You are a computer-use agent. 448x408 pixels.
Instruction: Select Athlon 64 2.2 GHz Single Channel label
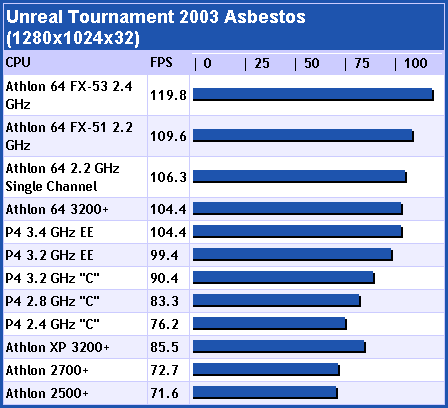(62, 177)
